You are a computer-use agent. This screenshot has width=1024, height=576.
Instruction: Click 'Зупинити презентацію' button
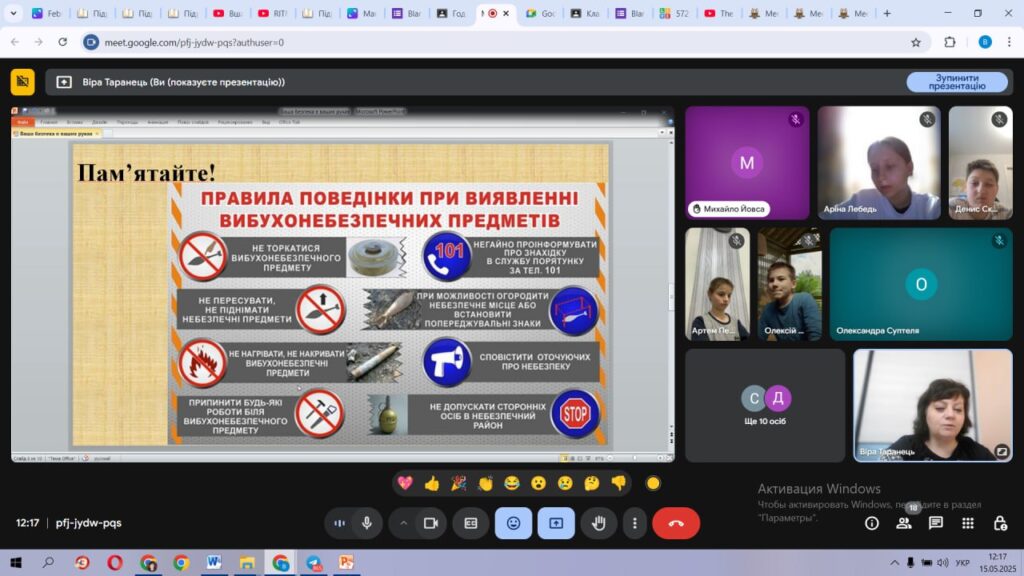tap(956, 82)
